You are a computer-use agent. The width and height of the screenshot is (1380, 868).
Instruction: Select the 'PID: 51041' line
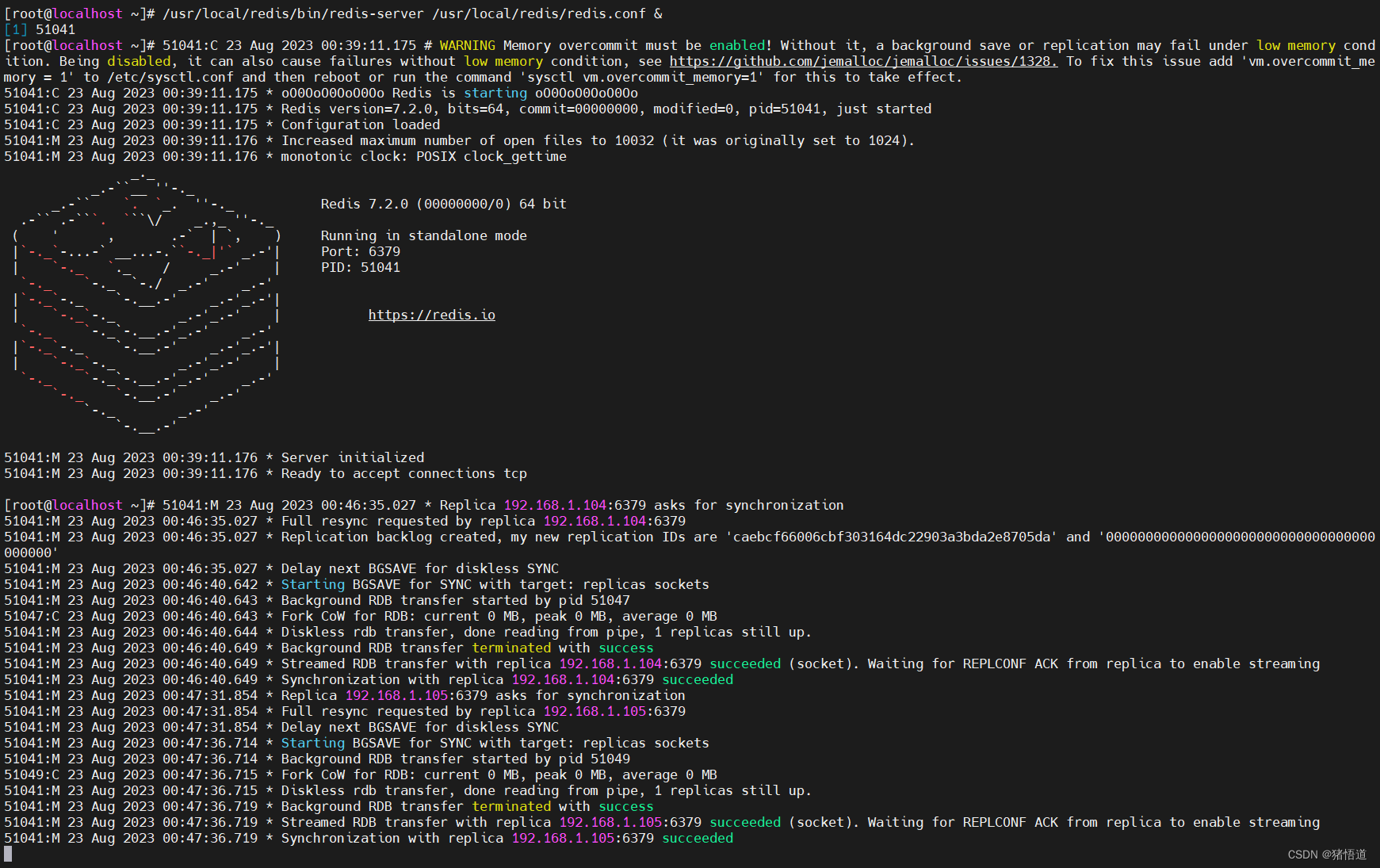(x=361, y=267)
